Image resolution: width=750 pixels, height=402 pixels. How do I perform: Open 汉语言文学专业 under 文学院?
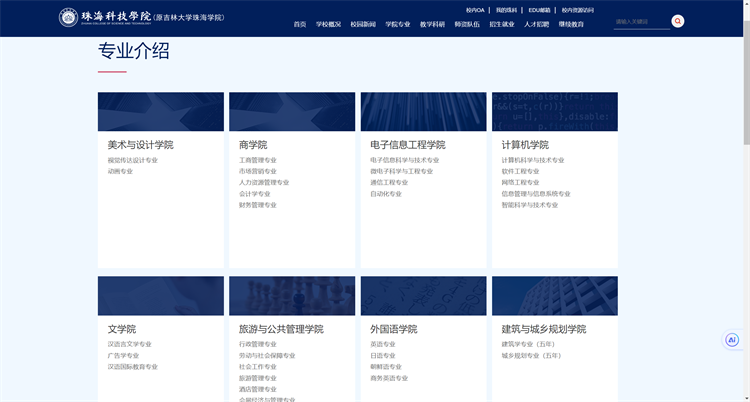click(130, 344)
